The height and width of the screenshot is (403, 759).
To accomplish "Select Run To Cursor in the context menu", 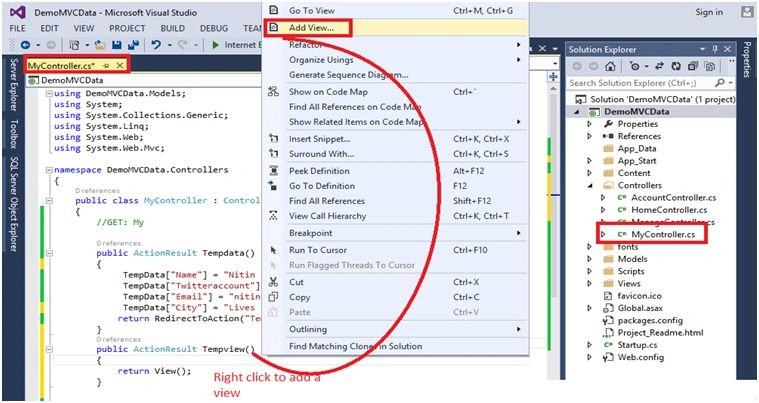I will click(395, 250).
